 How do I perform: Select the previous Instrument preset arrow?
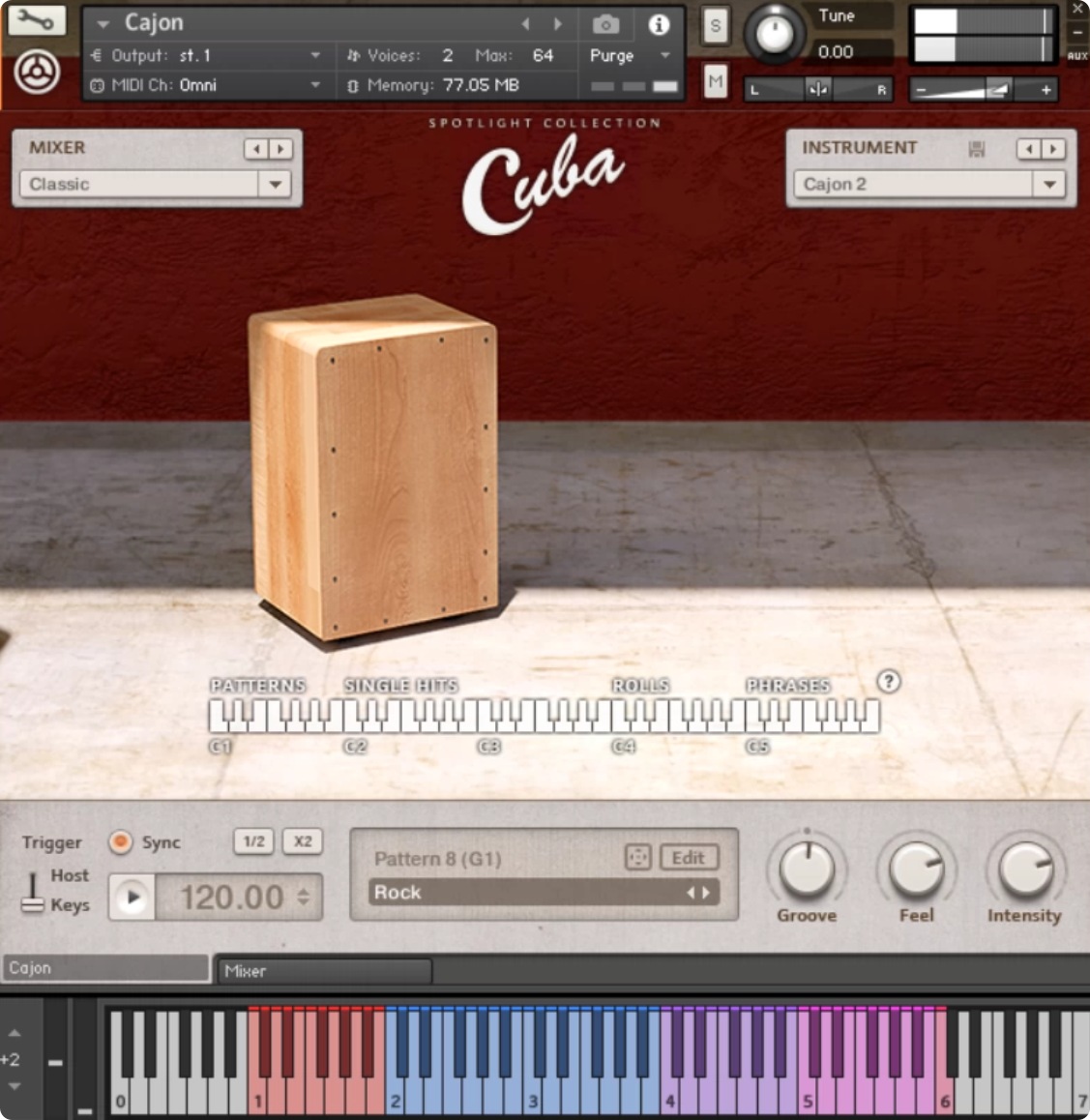(1028, 149)
